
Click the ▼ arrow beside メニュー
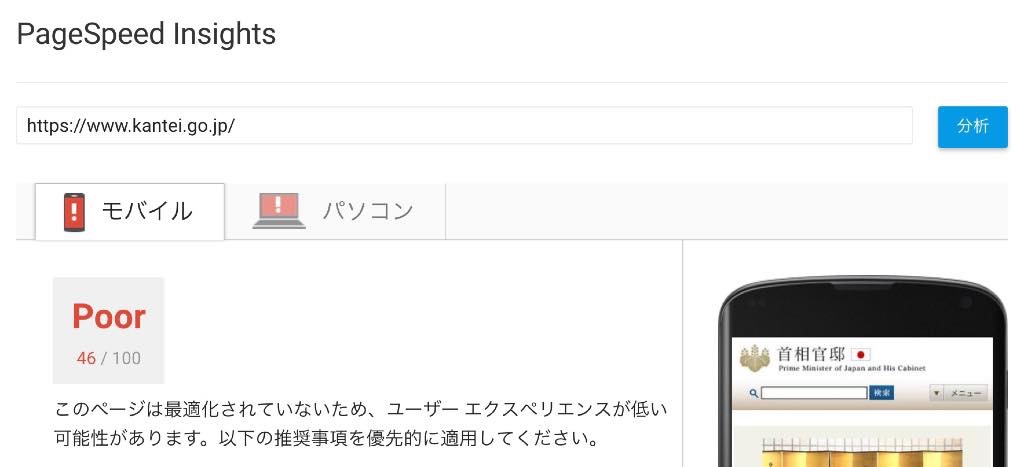point(937,393)
